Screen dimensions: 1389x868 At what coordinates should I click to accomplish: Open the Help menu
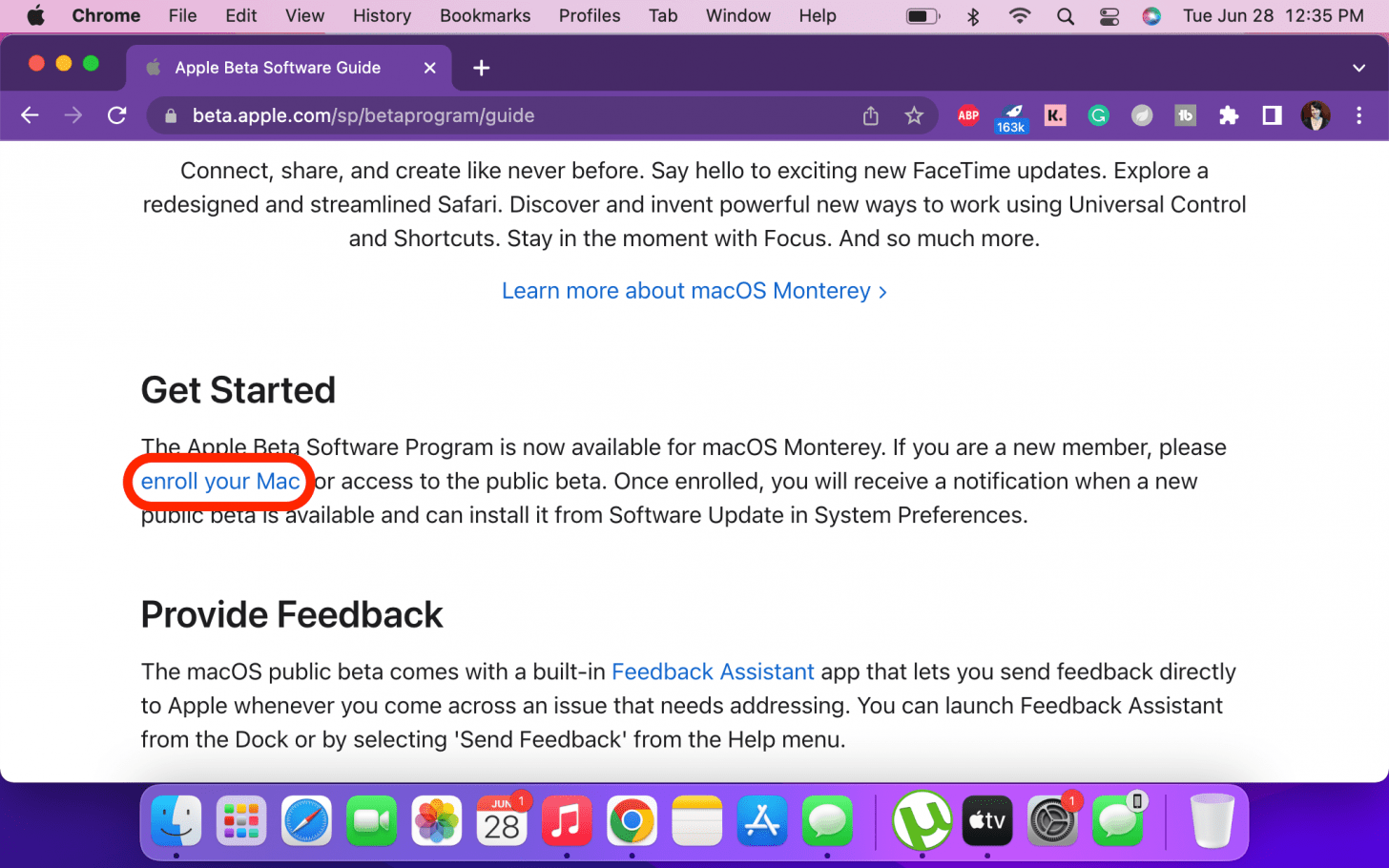(818, 15)
